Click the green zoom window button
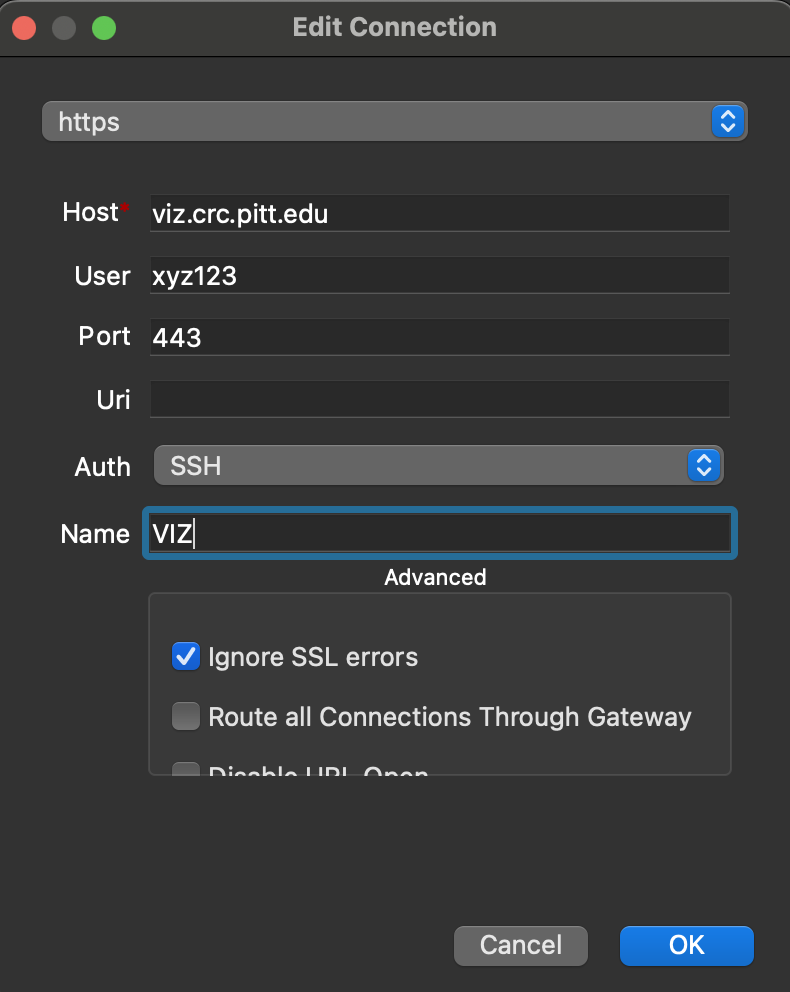The height and width of the screenshot is (992, 790). point(104,28)
